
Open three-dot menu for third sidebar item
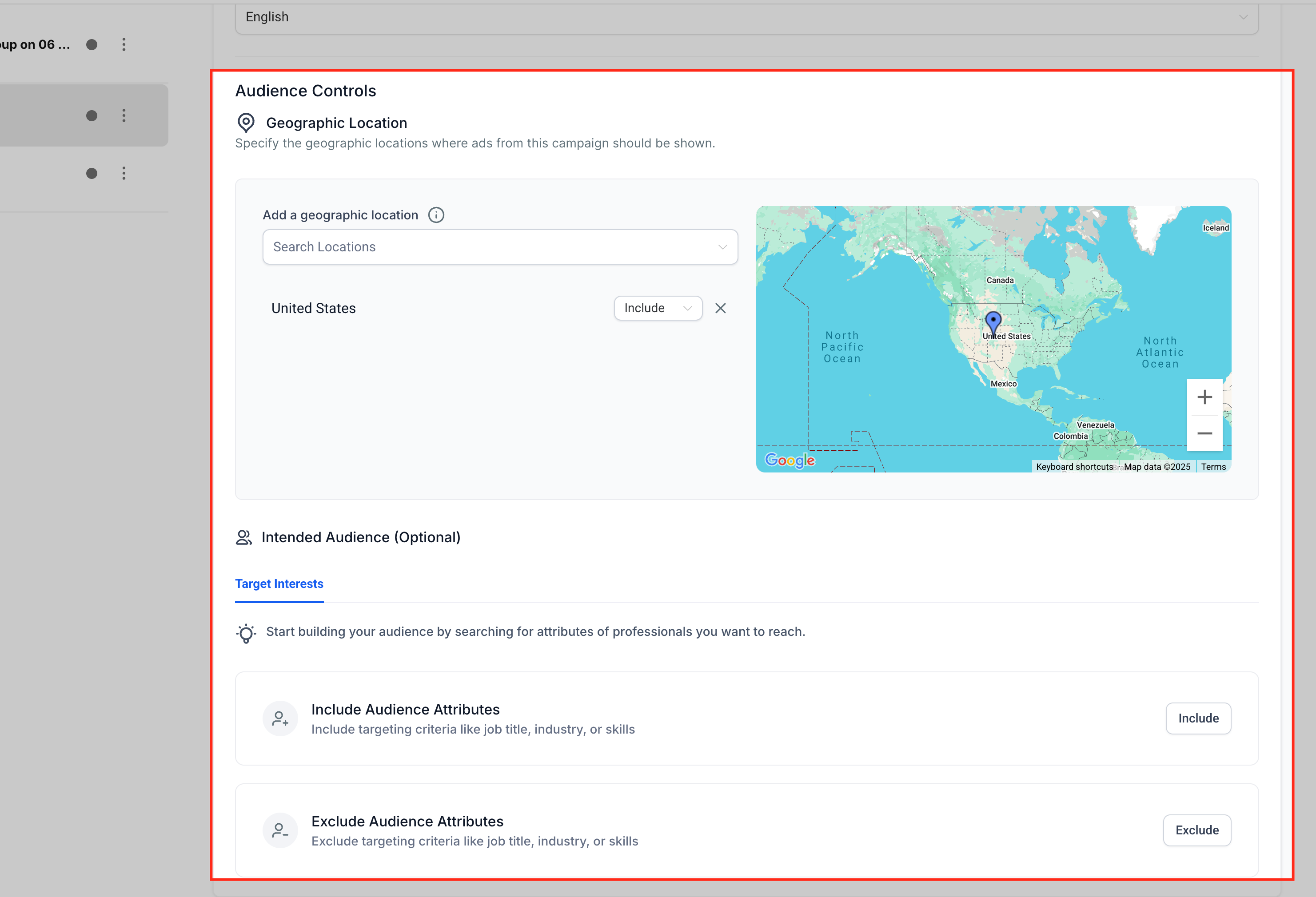pos(124,174)
